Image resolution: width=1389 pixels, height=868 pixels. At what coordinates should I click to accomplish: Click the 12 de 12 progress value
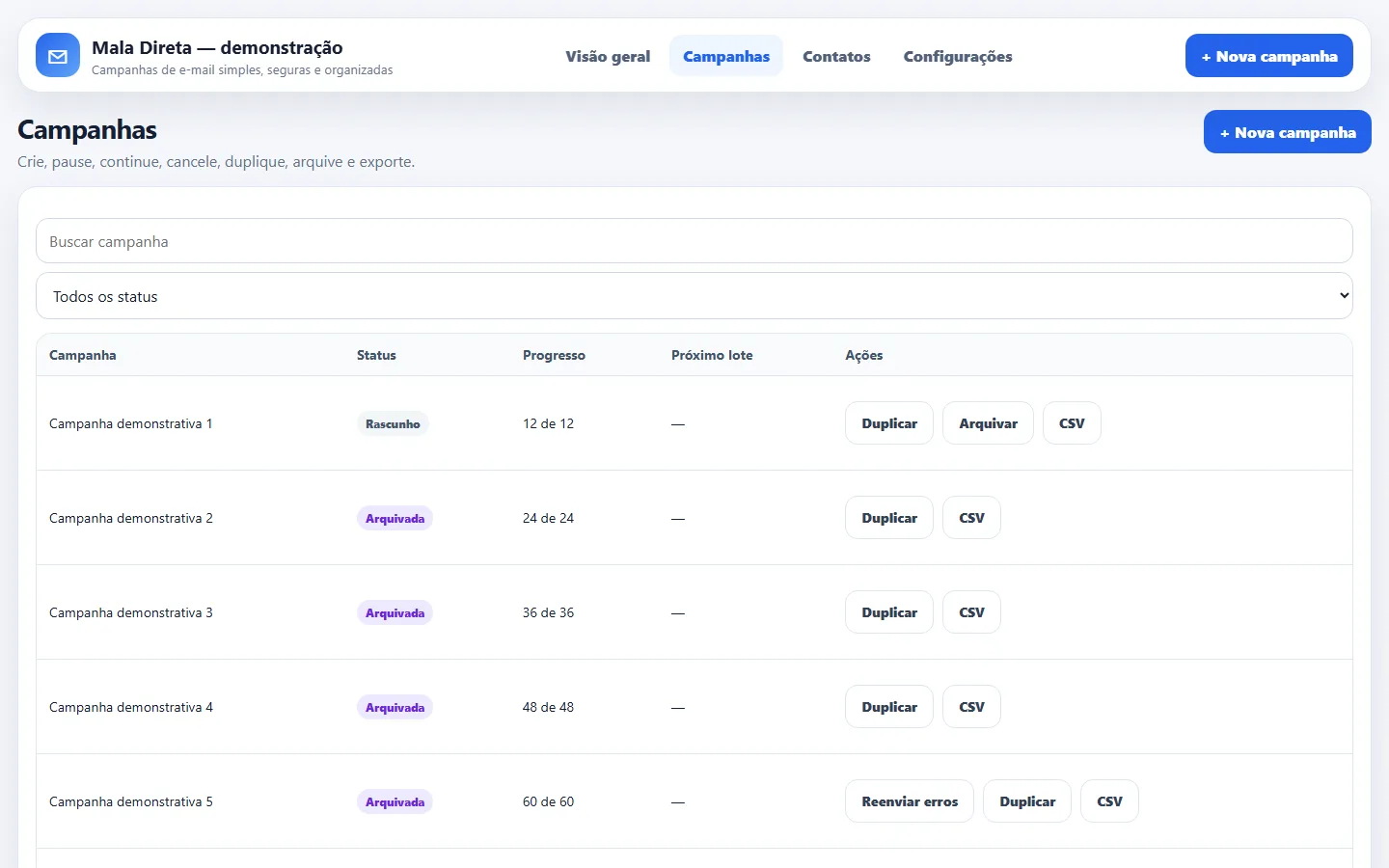click(548, 423)
